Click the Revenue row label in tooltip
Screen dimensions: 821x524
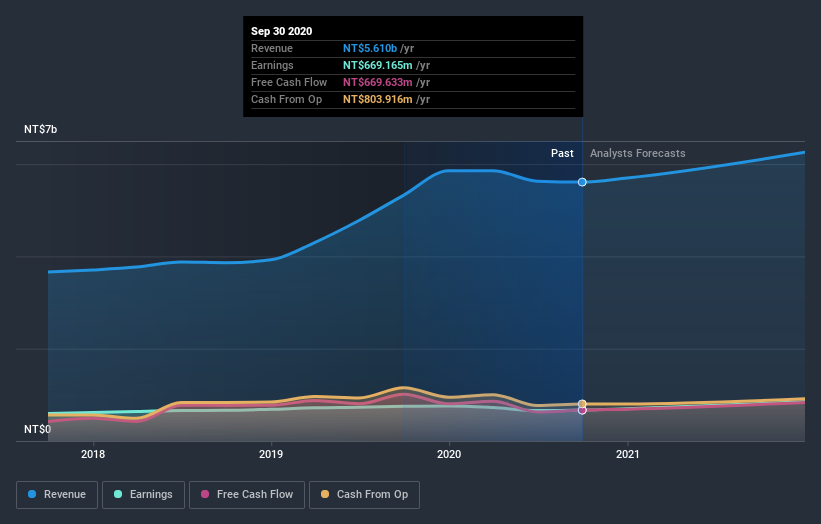272,48
